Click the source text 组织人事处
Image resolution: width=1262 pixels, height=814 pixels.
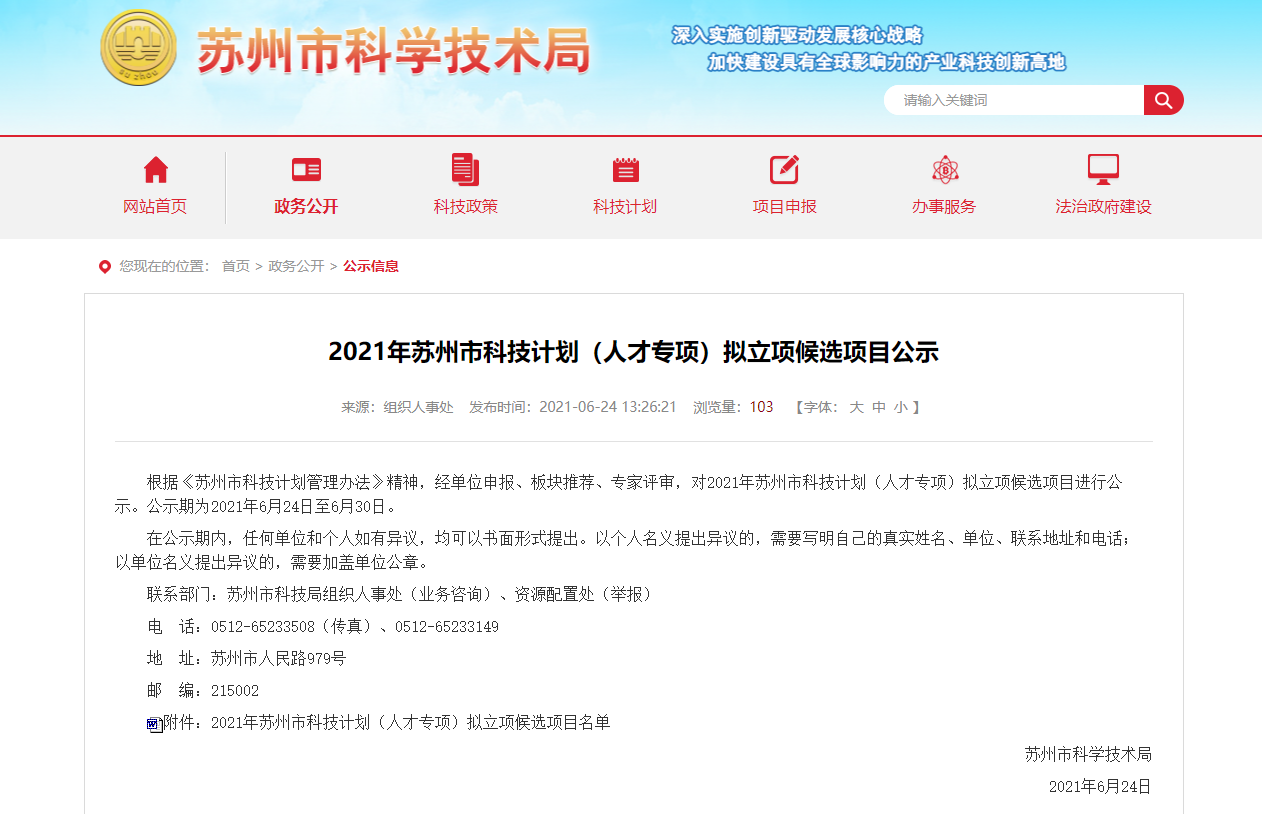pyautogui.click(x=418, y=407)
